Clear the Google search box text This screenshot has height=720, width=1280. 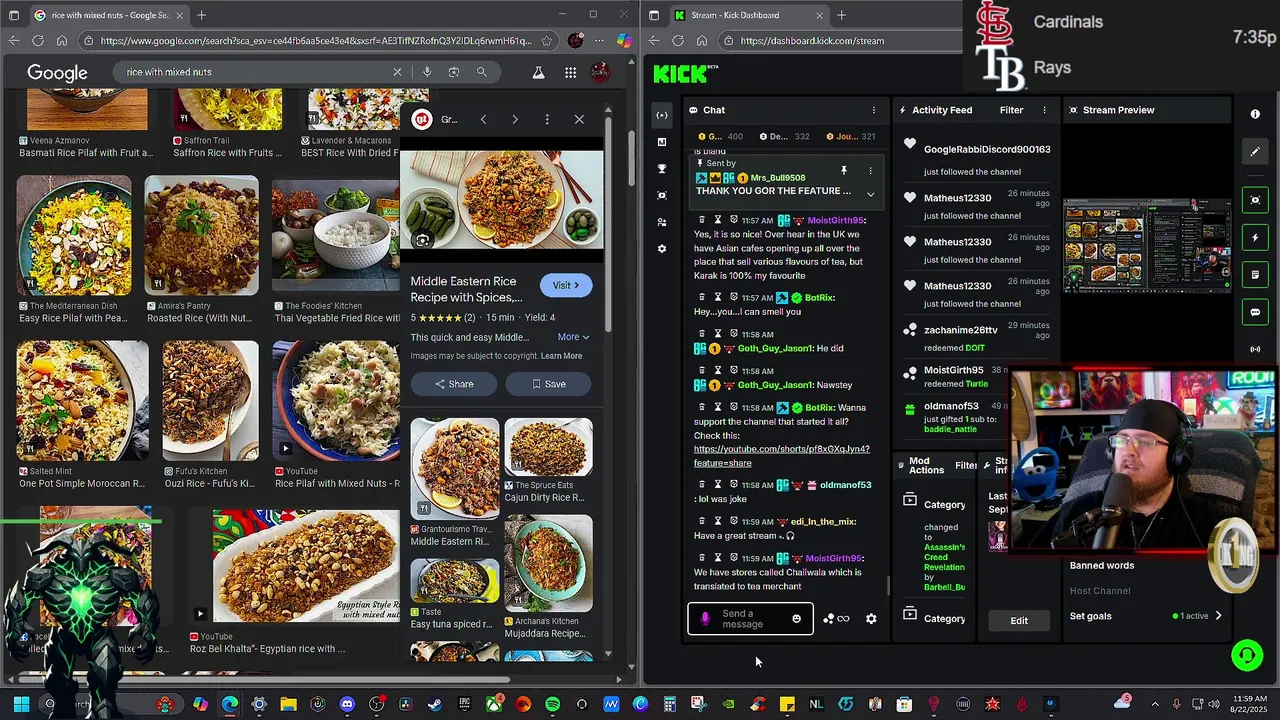(397, 72)
